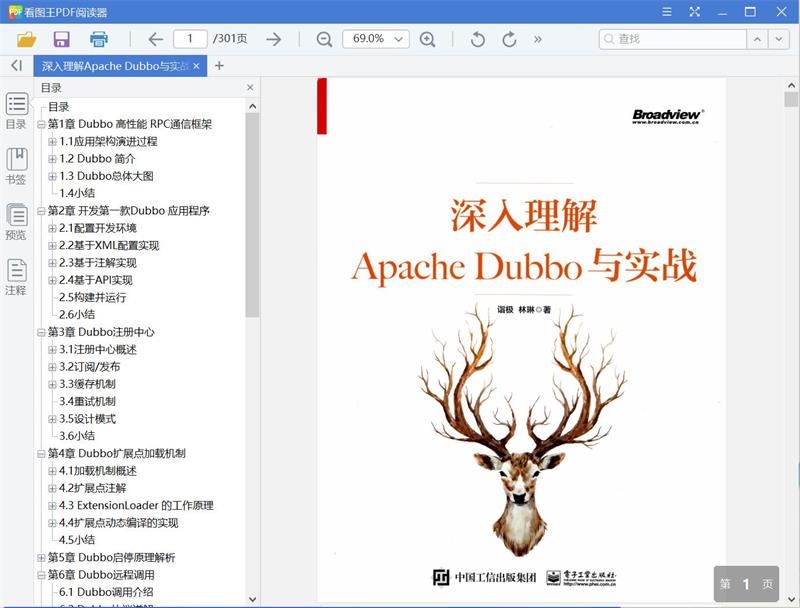The image size is (800, 608).
Task: Go to previous page arrow
Action: click(x=155, y=39)
